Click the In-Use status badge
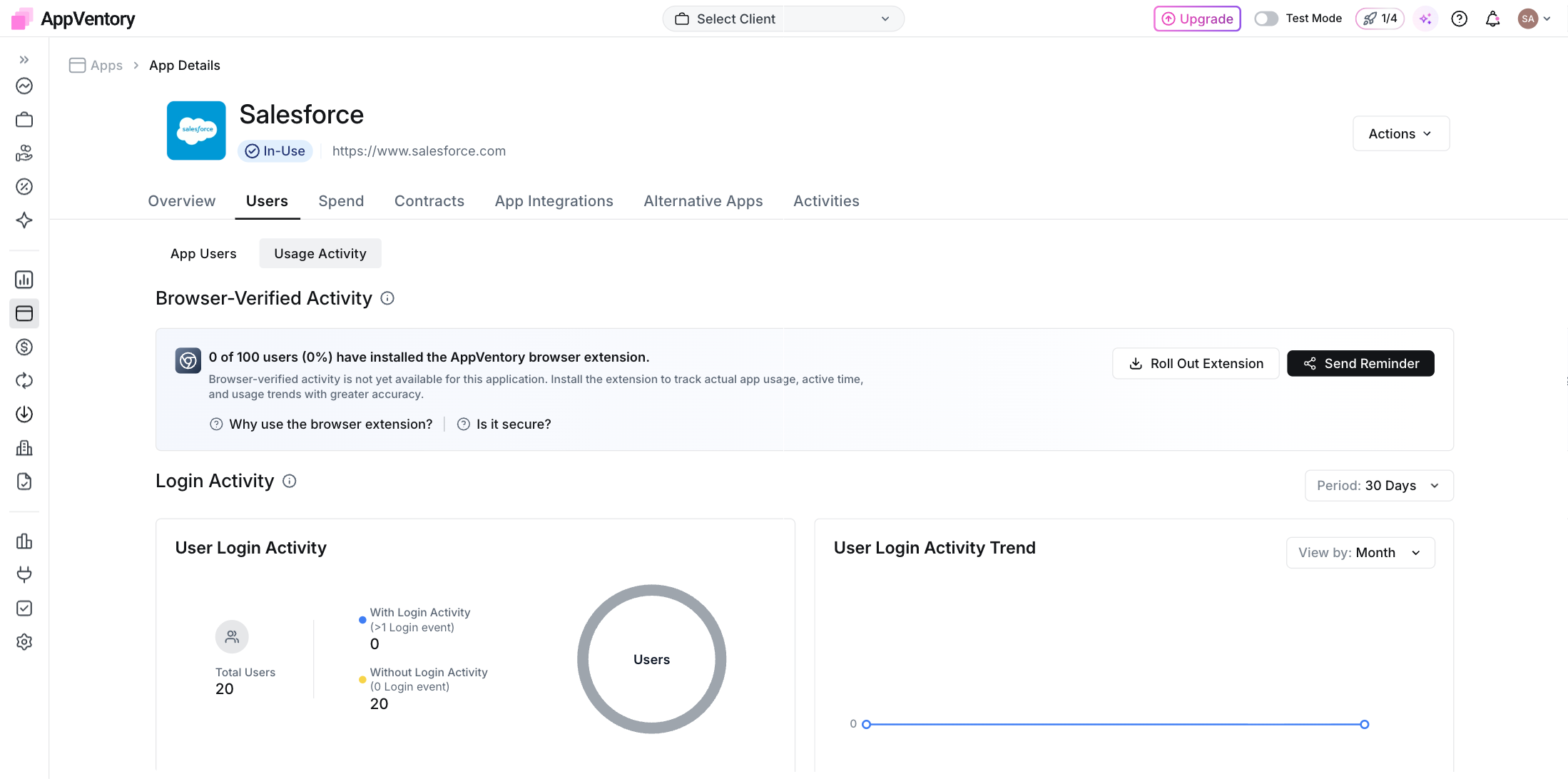1568x779 pixels. point(275,151)
